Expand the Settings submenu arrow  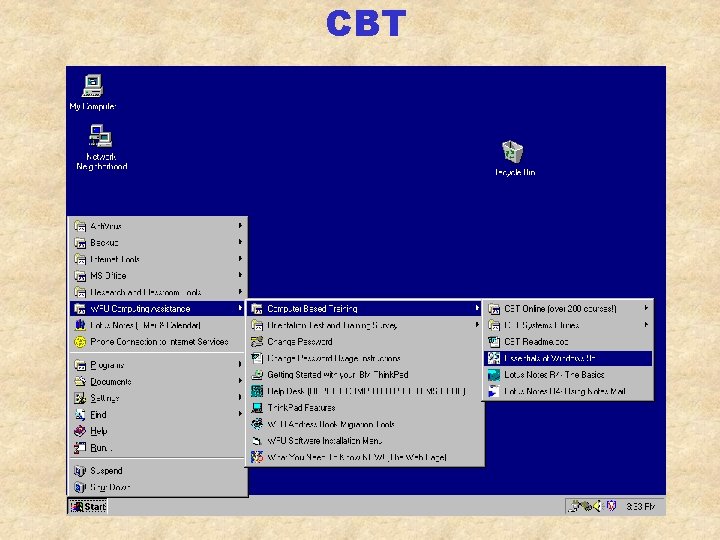[x=240, y=398]
